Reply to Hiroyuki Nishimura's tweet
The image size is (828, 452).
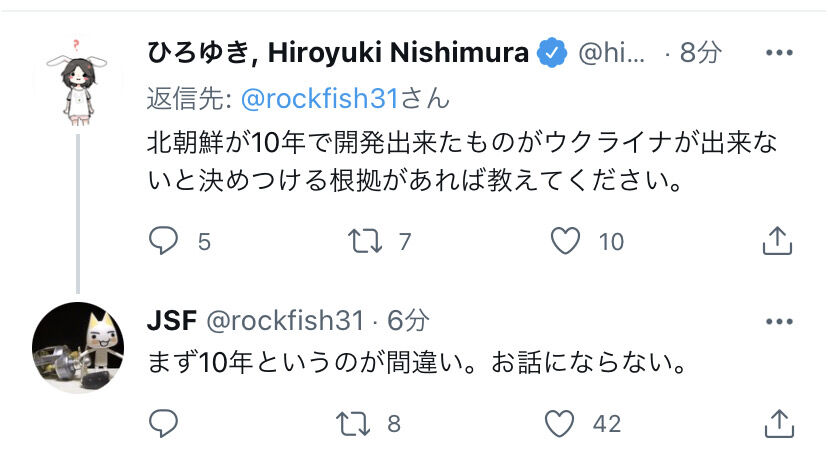[163, 240]
